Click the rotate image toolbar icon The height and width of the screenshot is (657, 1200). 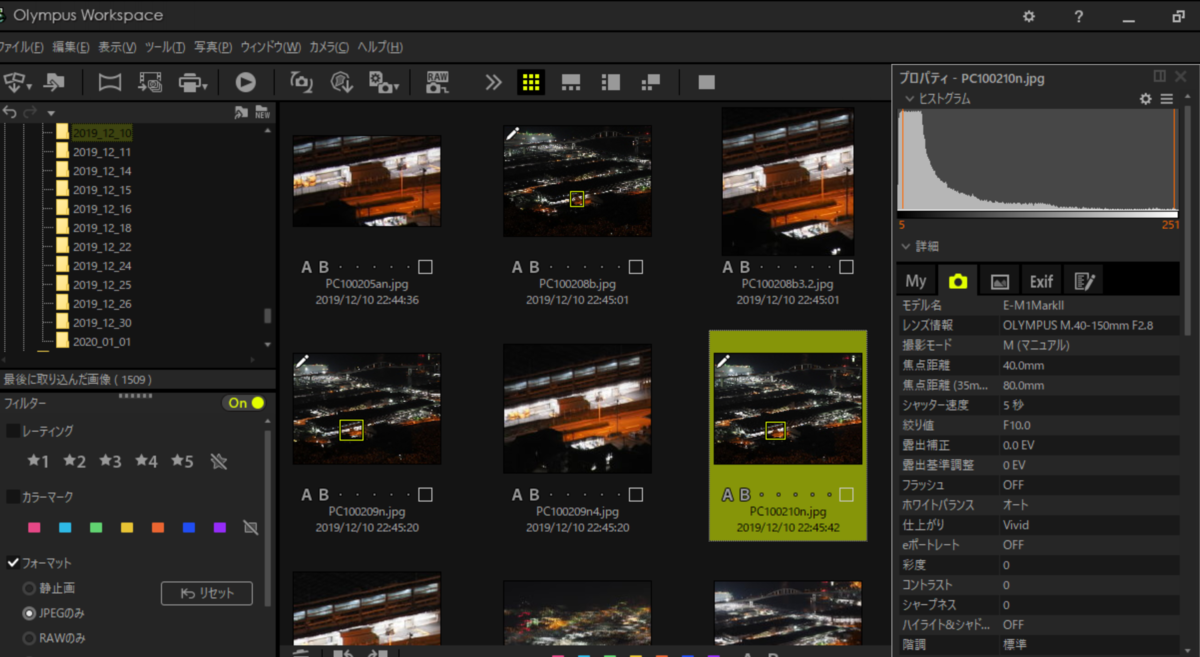[300, 83]
